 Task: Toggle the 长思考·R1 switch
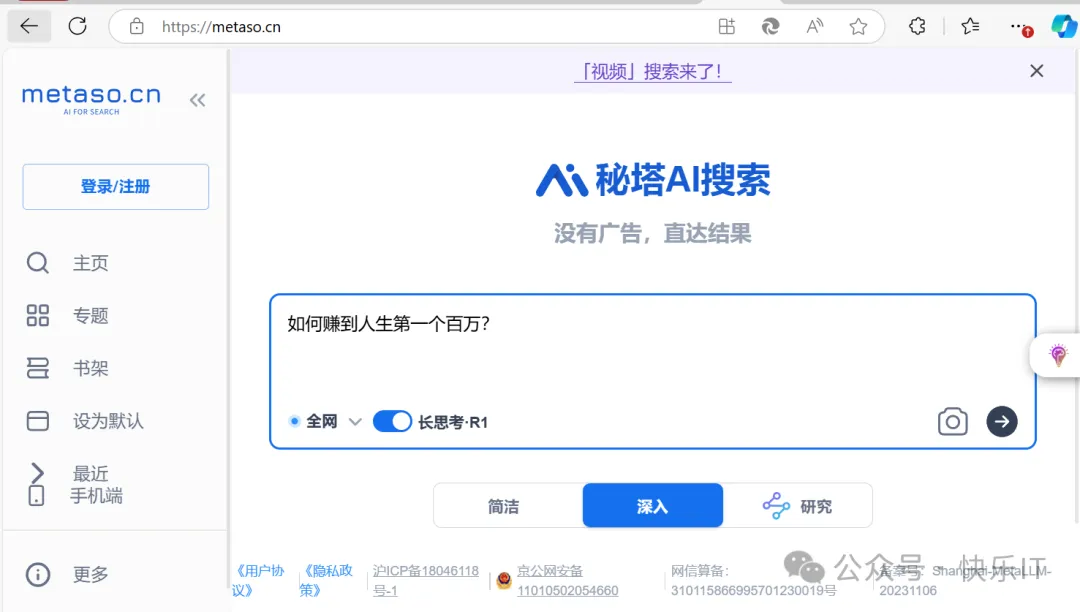(x=392, y=422)
